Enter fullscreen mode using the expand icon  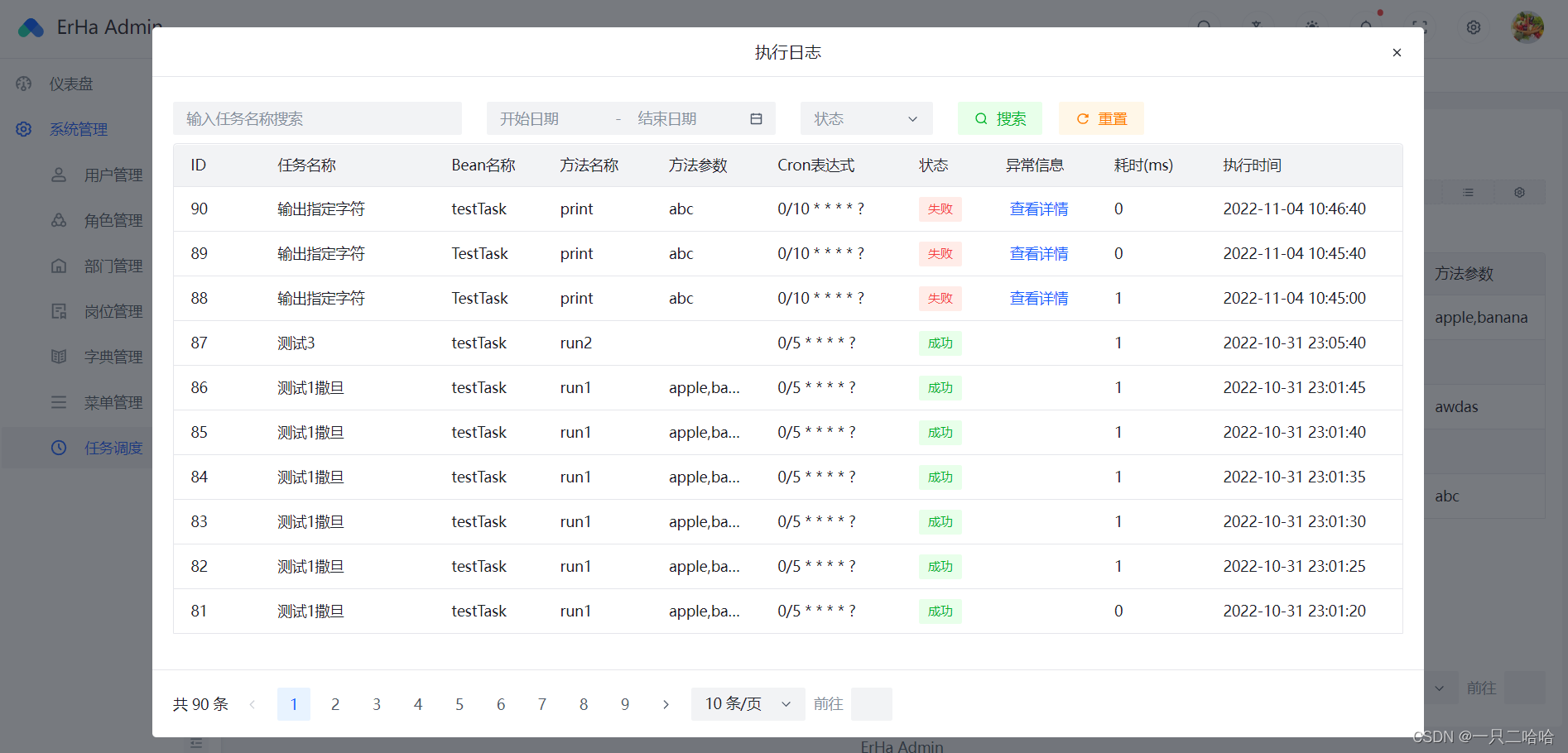tap(1421, 26)
